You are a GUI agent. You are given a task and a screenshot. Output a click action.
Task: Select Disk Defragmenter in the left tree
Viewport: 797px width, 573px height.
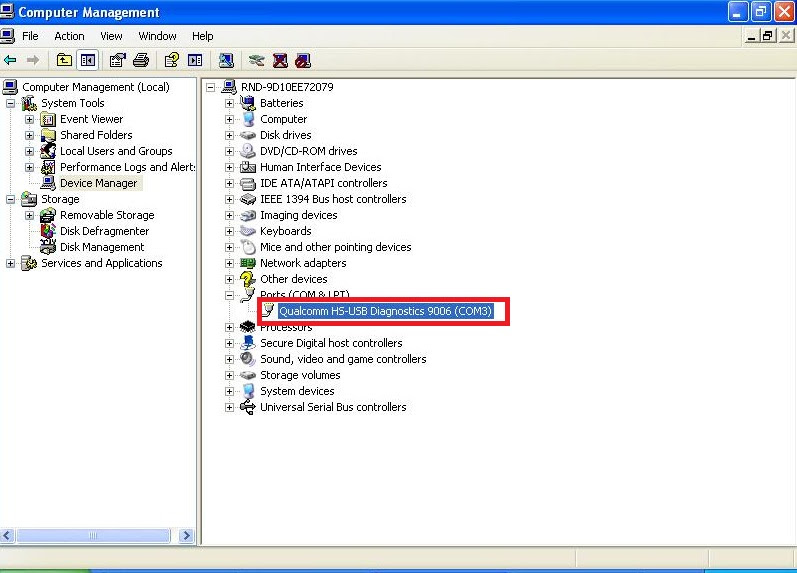point(104,231)
